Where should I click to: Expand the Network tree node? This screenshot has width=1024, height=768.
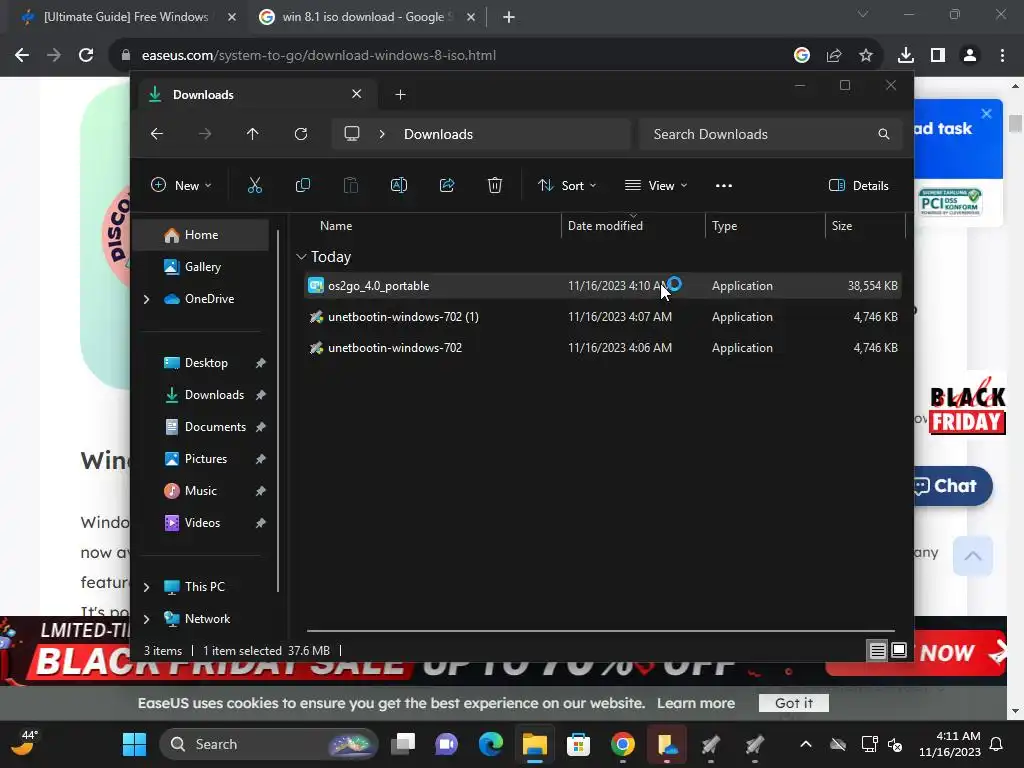pos(146,619)
